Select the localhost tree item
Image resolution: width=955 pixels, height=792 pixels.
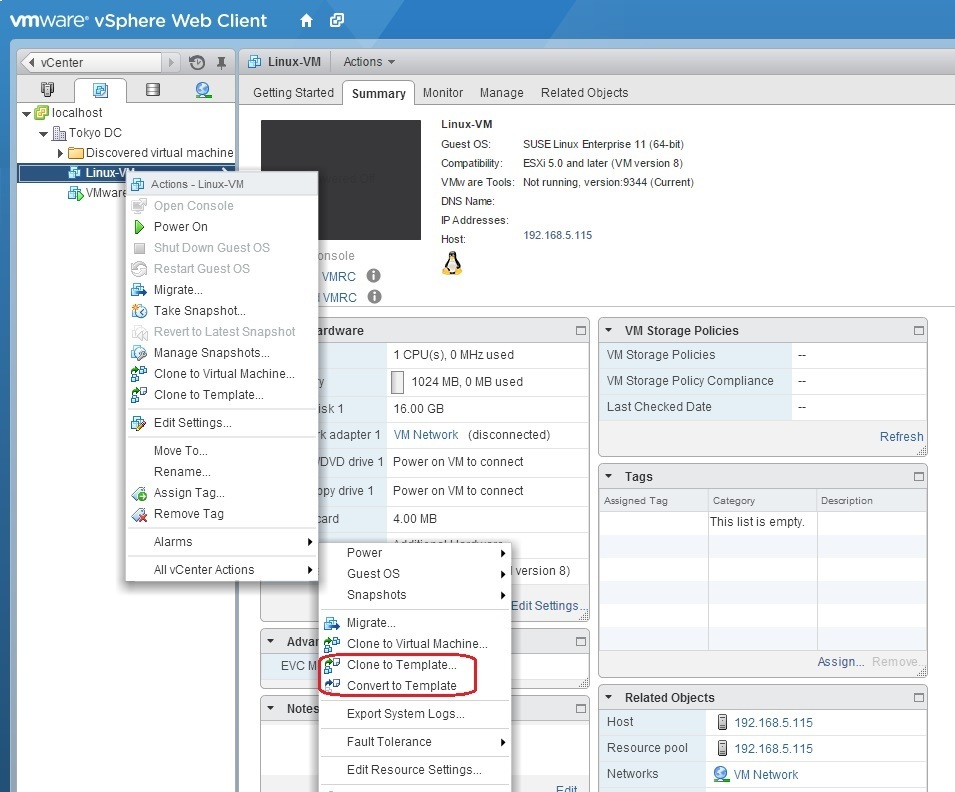tap(77, 113)
